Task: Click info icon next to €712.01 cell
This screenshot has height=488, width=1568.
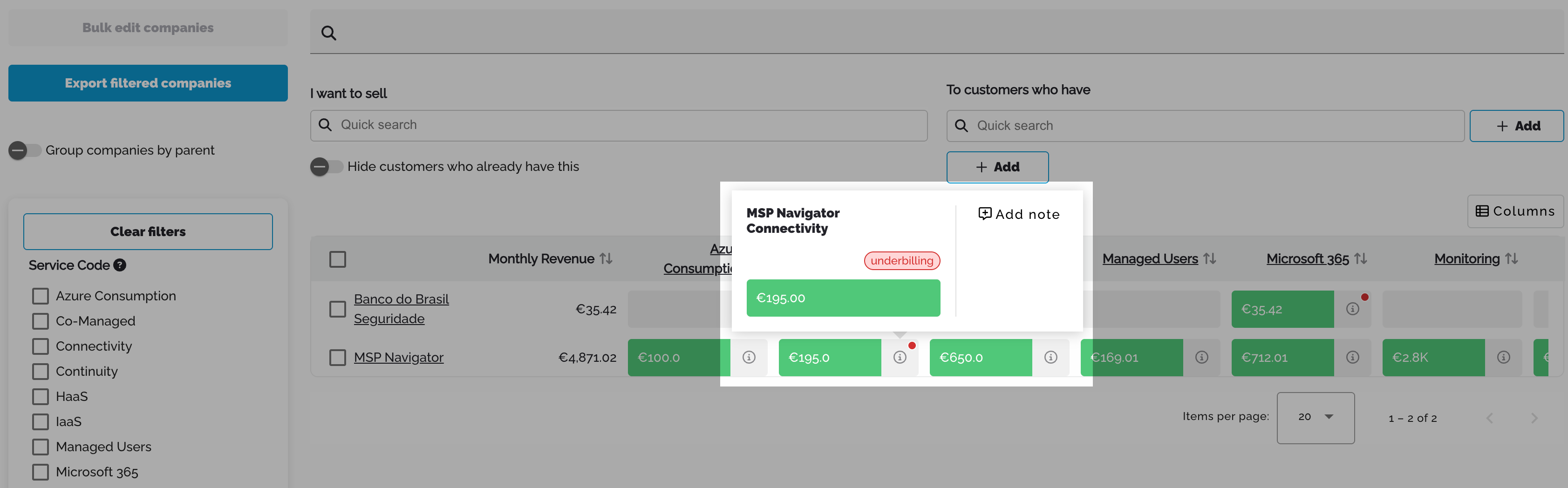Action: [x=1352, y=357]
